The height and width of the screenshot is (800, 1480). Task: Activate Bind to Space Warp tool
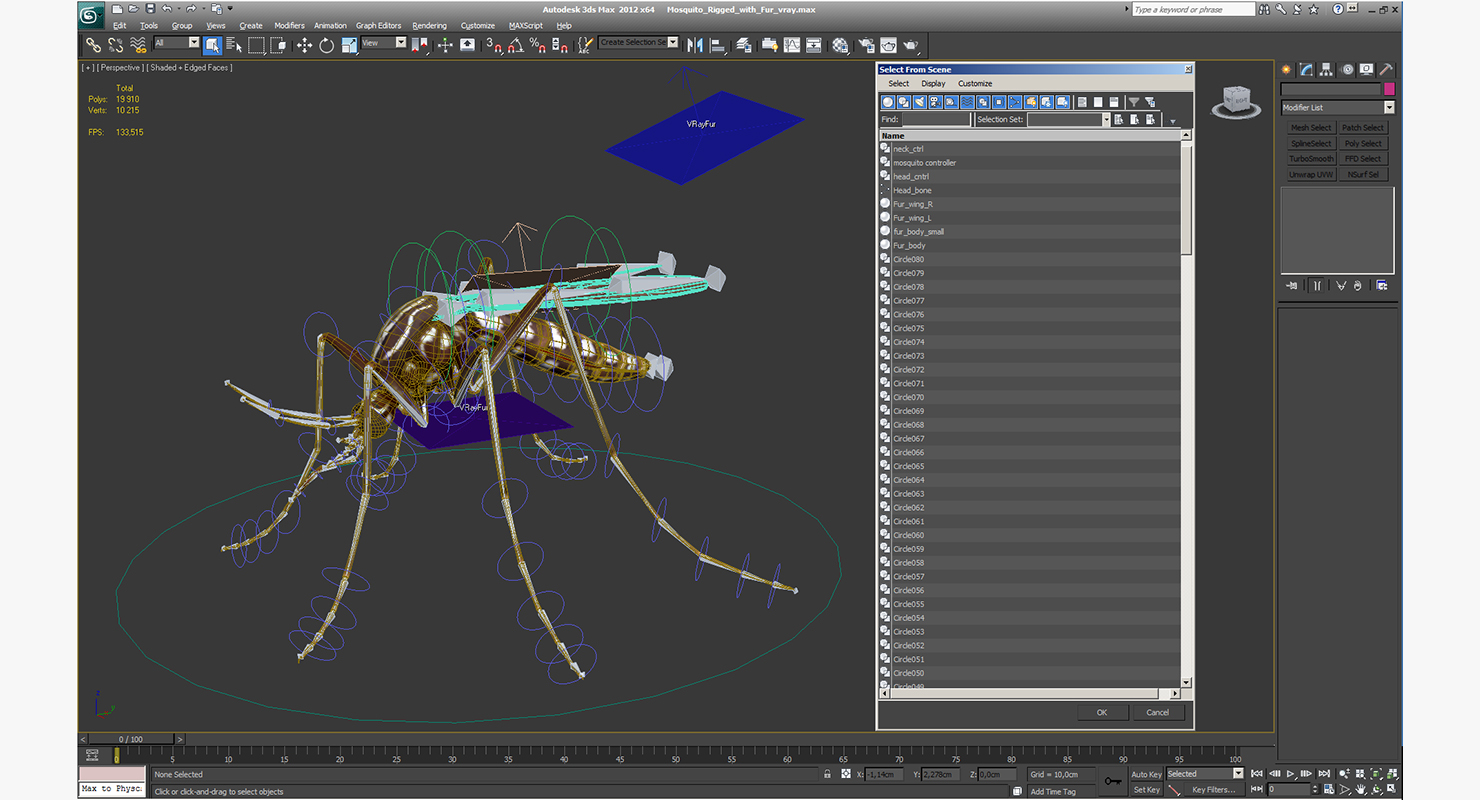[x=138, y=45]
